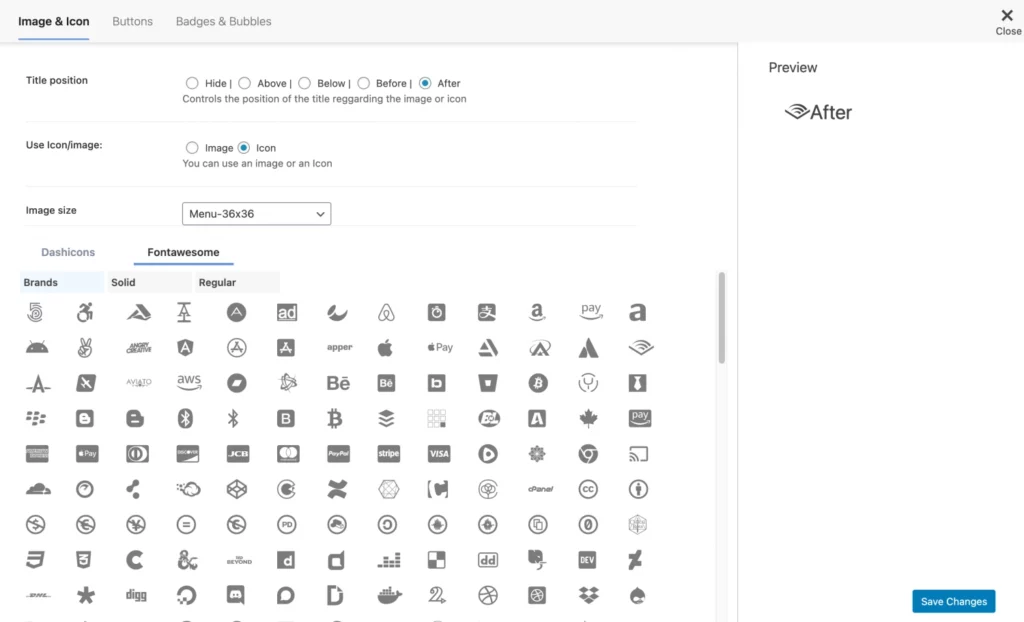Switch to the Badges & Bubbles tab
This screenshot has width=1024, height=622.
click(223, 20)
